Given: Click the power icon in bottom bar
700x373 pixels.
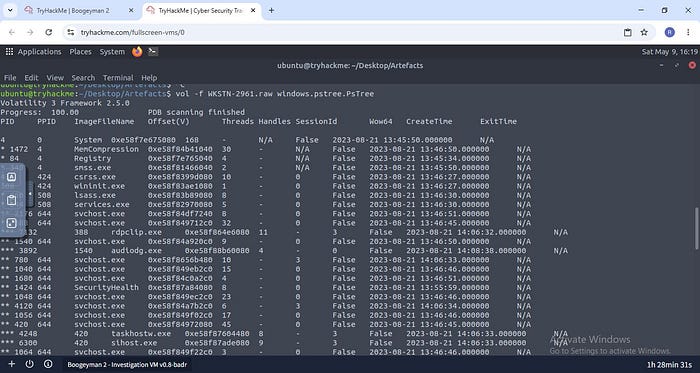Looking at the screenshot, I should (x=29, y=364).
